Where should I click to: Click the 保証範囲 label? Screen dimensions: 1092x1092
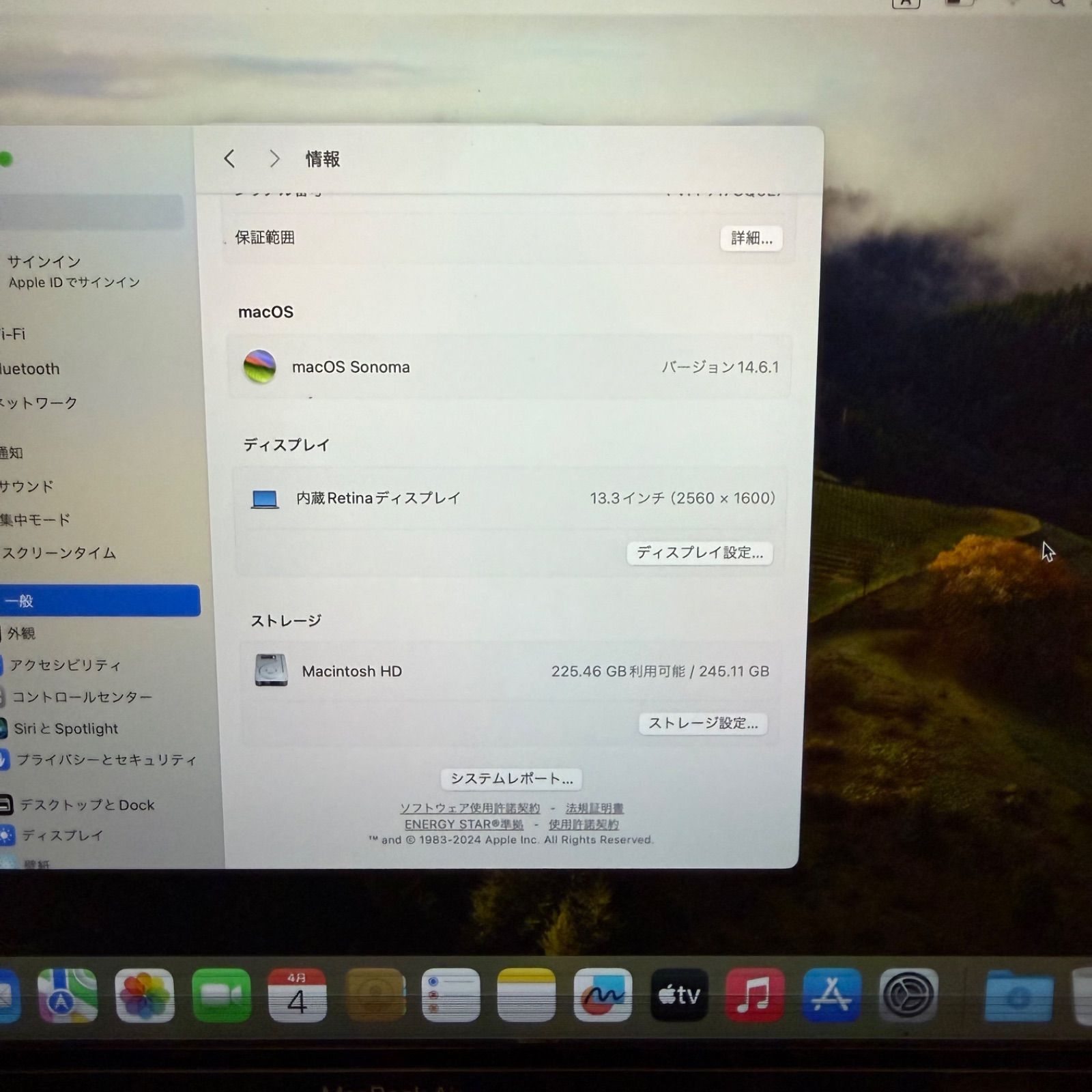click(x=265, y=238)
